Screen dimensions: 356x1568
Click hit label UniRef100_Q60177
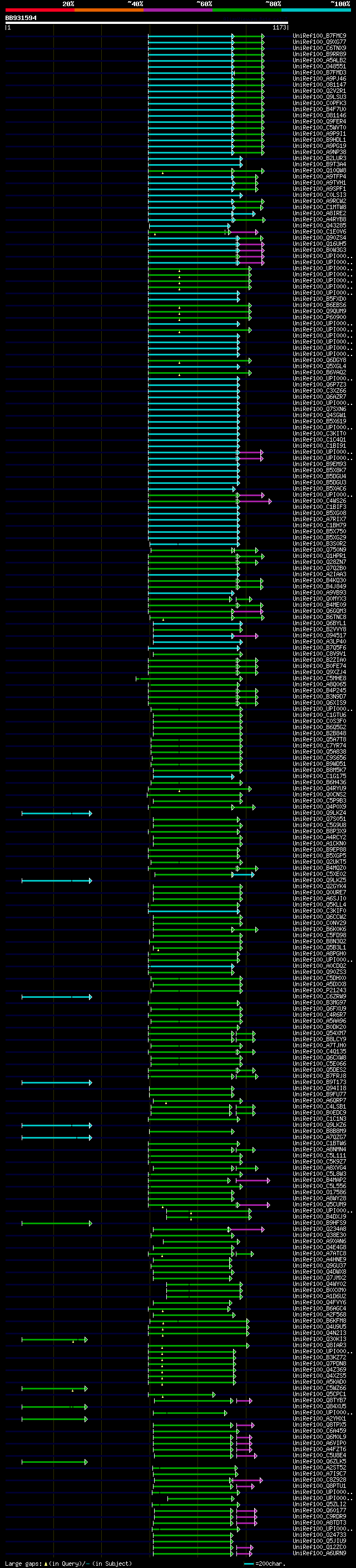(x=319, y=1510)
